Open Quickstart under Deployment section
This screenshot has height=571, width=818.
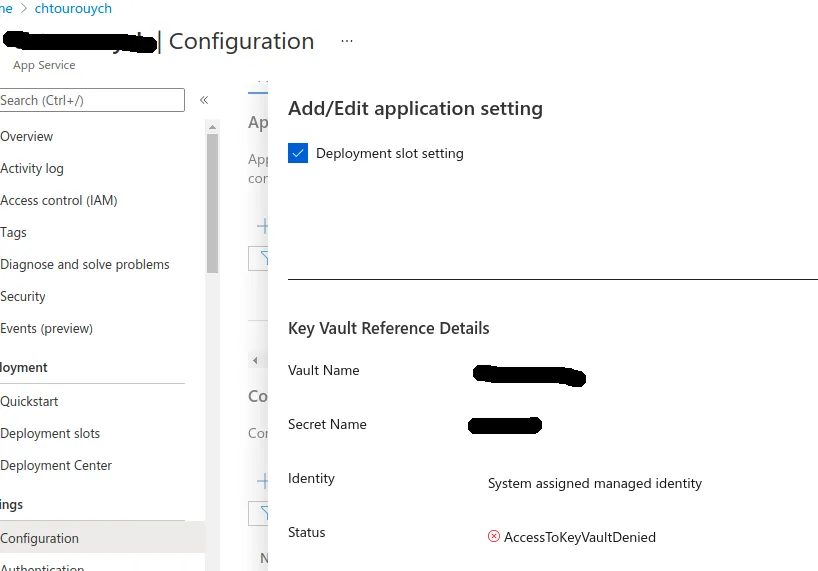coord(29,401)
